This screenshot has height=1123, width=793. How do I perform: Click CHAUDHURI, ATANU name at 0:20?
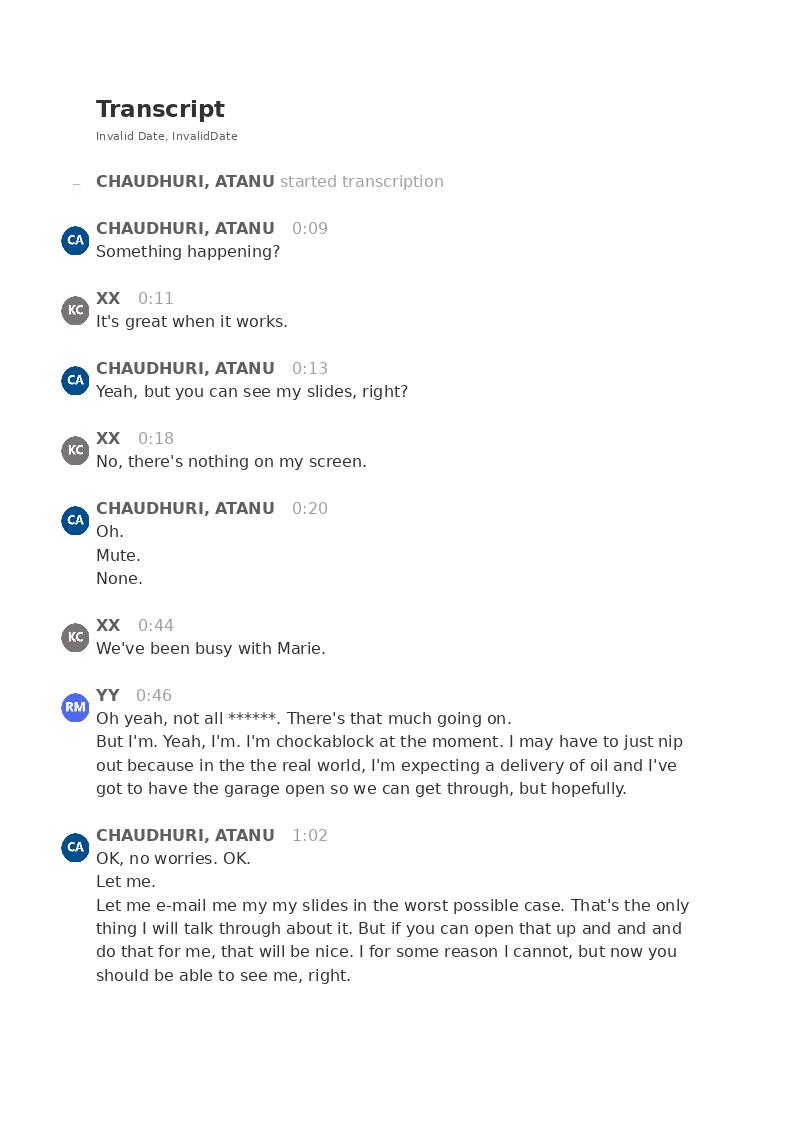186,509
